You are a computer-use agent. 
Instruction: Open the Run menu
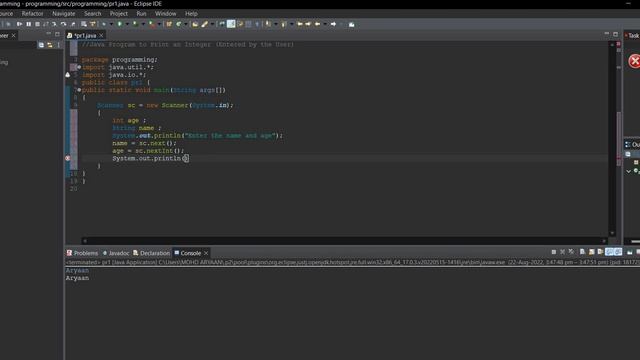pos(141,13)
